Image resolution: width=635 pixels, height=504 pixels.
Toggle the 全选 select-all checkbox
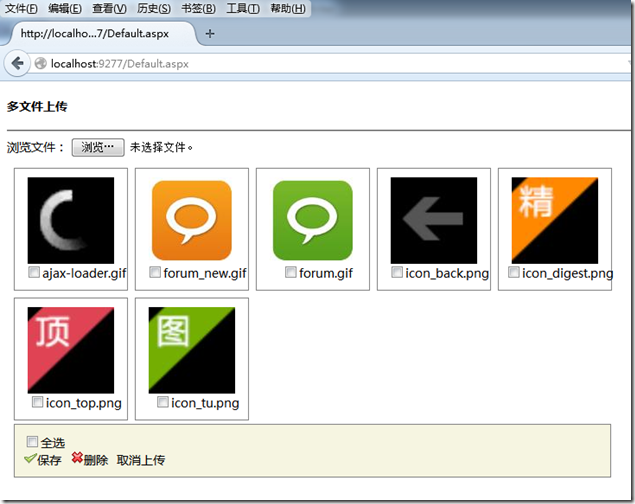tap(32, 442)
